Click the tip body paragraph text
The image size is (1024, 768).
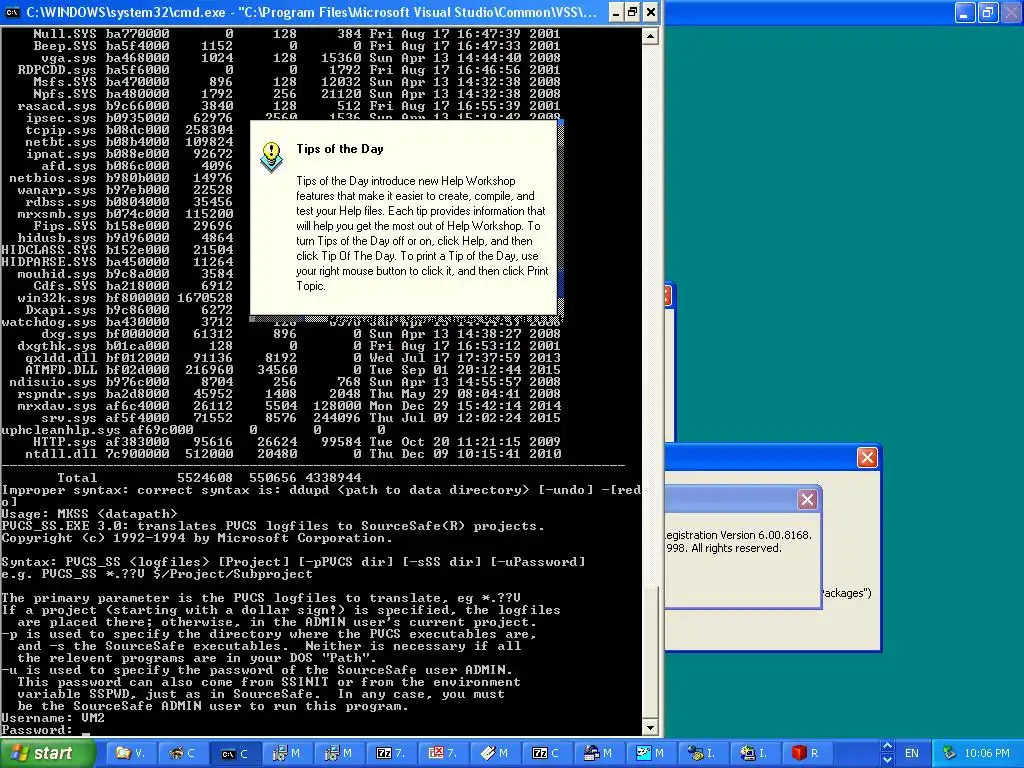[x=422, y=233]
